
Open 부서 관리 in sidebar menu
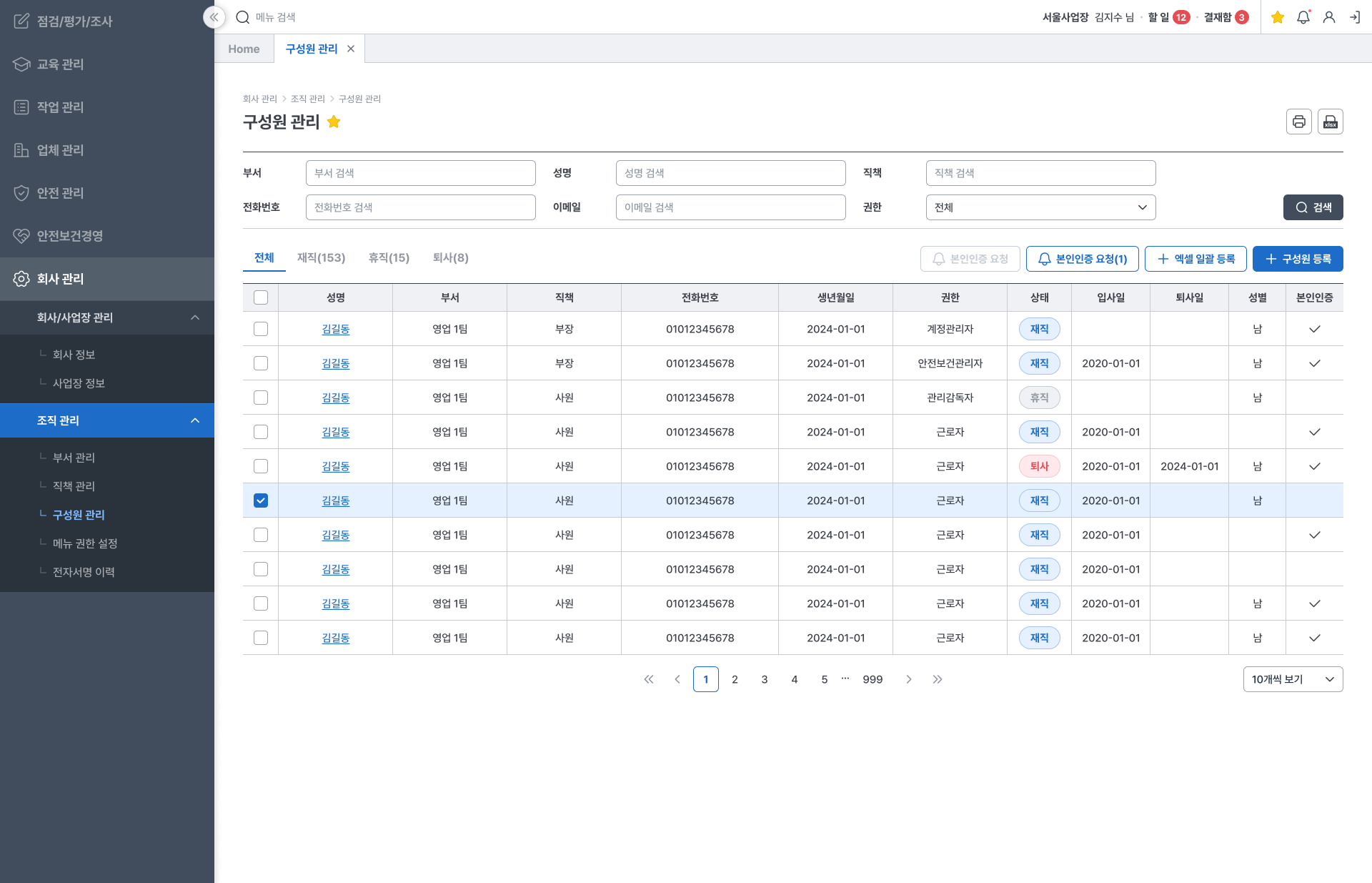pos(74,458)
